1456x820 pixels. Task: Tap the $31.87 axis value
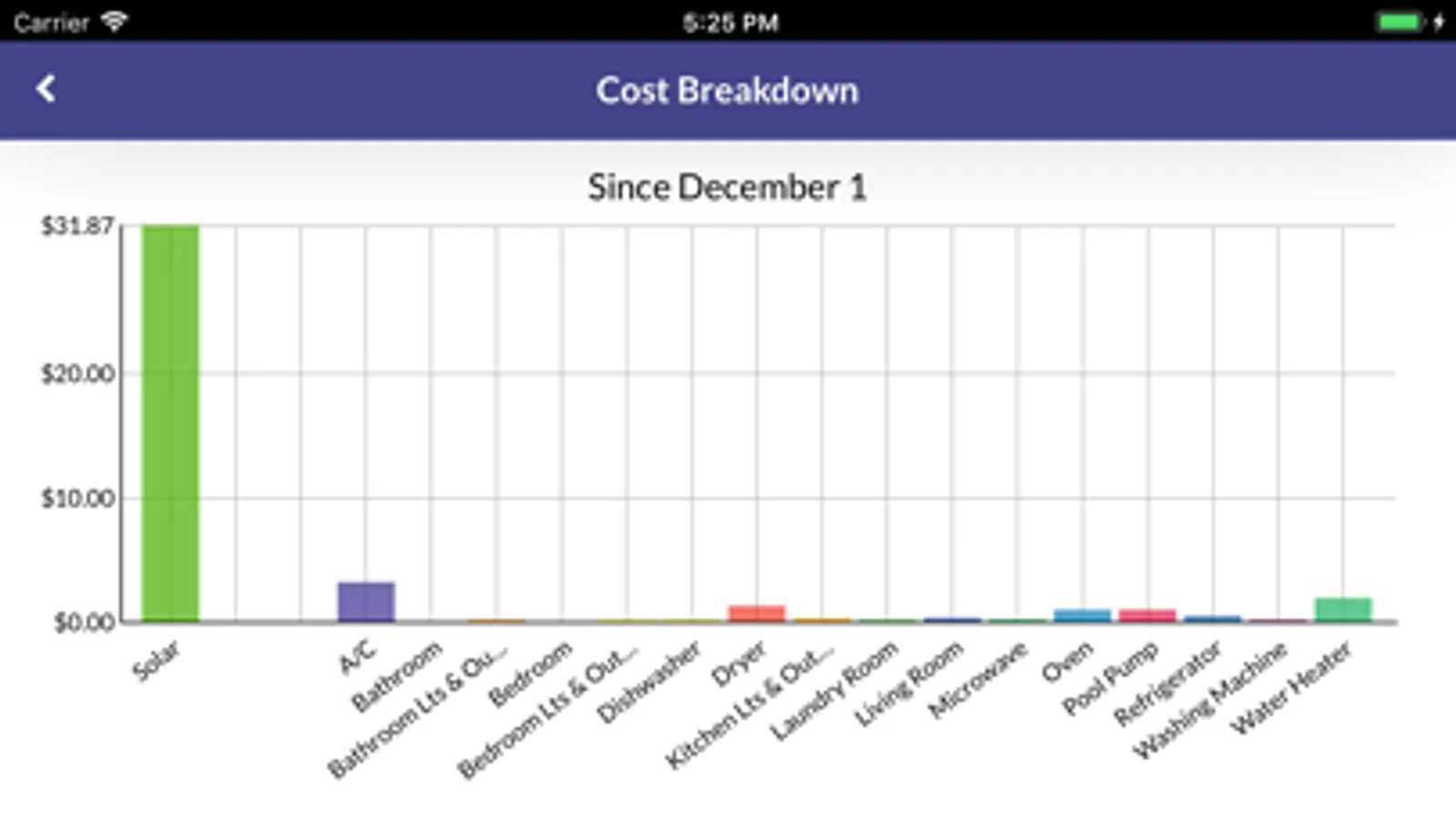(77, 226)
